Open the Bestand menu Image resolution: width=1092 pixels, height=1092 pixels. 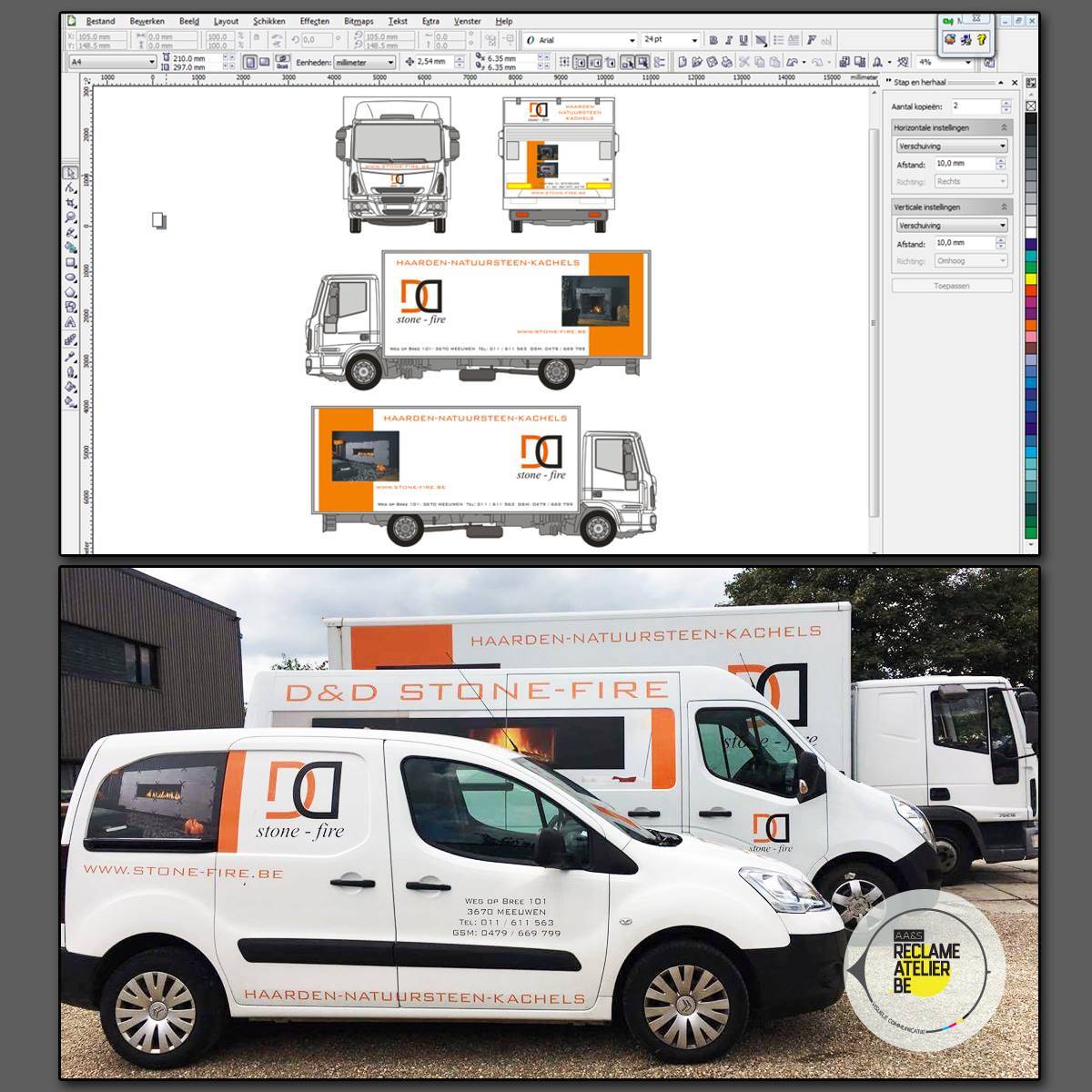click(x=100, y=21)
